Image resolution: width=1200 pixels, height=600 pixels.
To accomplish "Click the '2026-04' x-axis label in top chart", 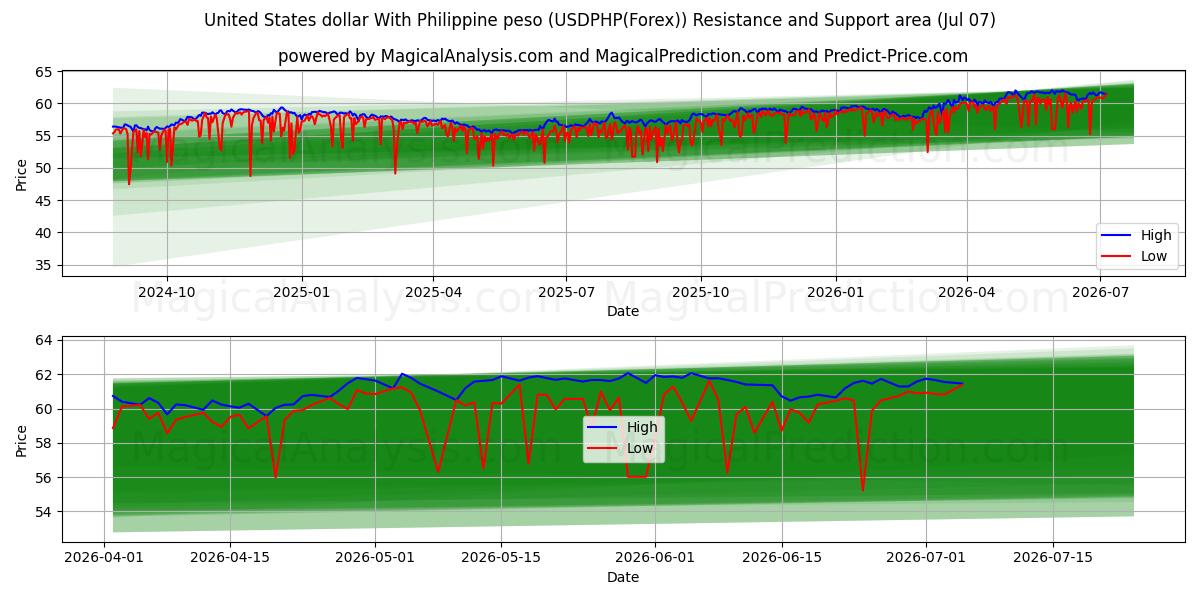I will point(967,292).
